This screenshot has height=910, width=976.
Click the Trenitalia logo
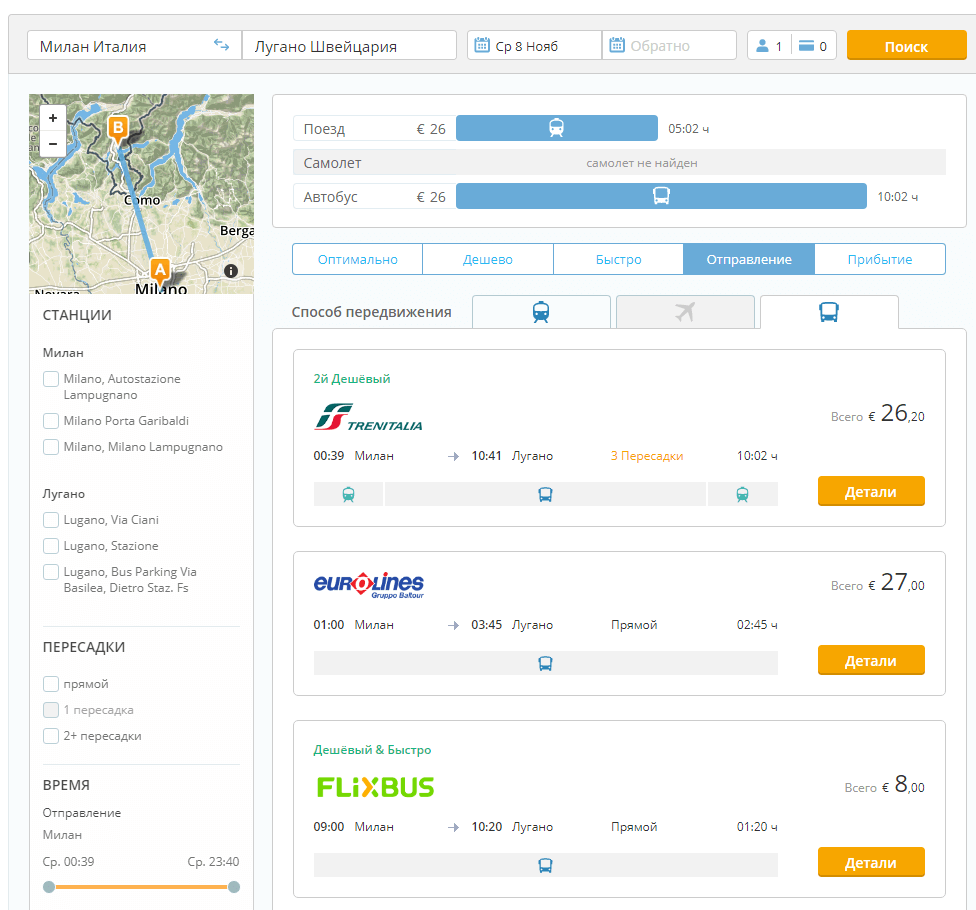coord(368,417)
